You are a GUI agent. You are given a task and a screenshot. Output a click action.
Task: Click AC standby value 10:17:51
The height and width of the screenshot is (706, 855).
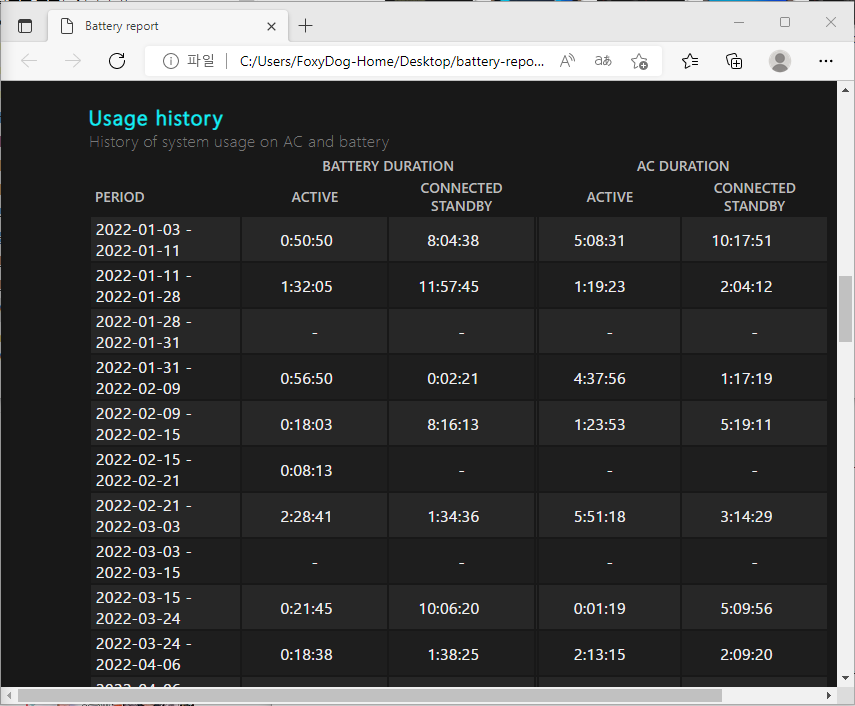click(x=742, y=240)
